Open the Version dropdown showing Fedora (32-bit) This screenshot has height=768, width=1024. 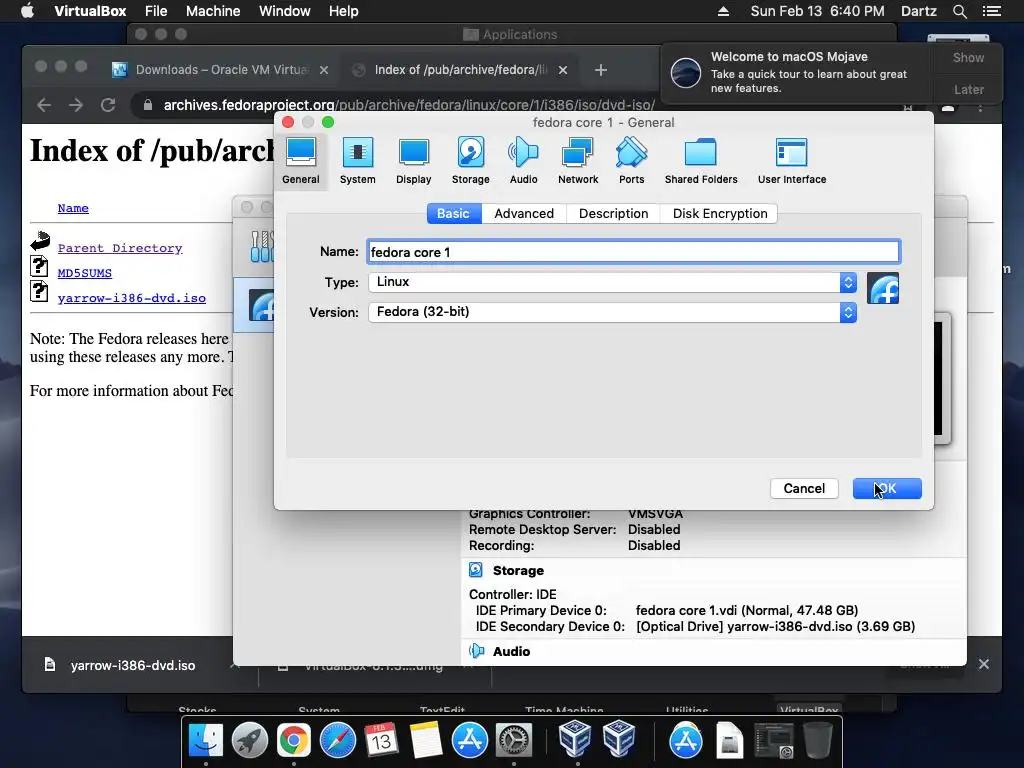[x=613, y=312]
